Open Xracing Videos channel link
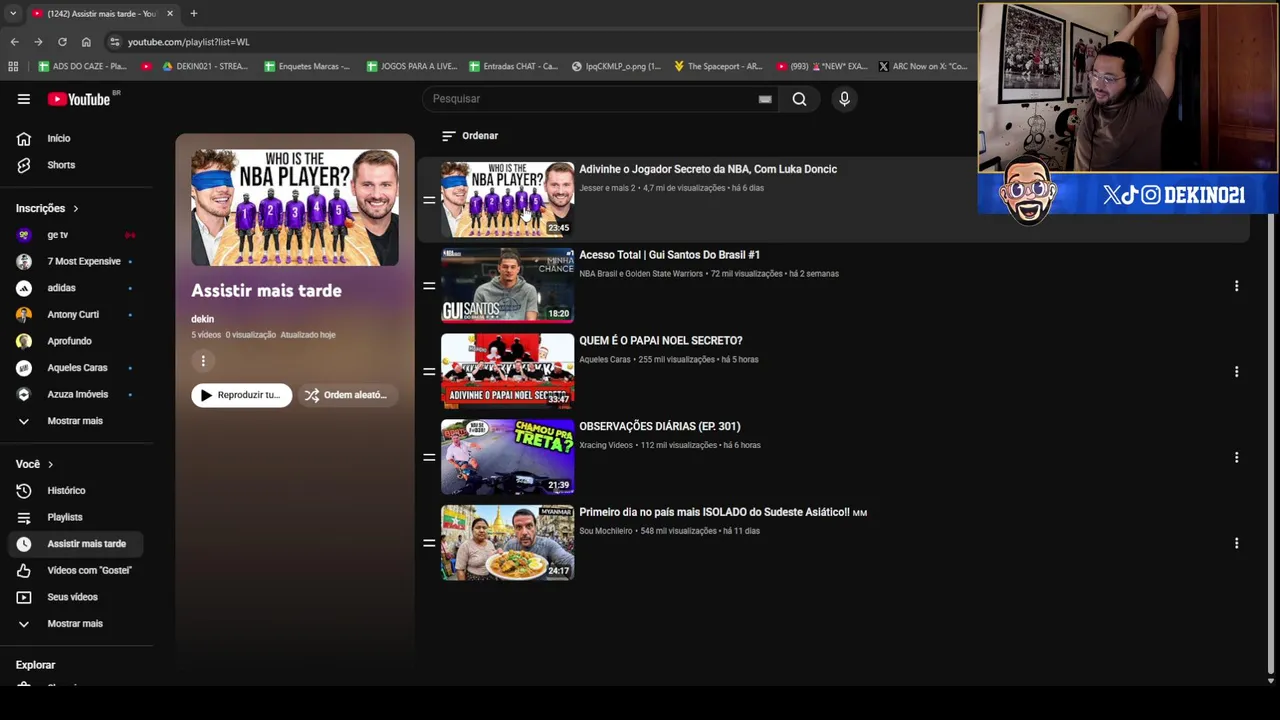The image size is (1280, 720). pos(606,445)
